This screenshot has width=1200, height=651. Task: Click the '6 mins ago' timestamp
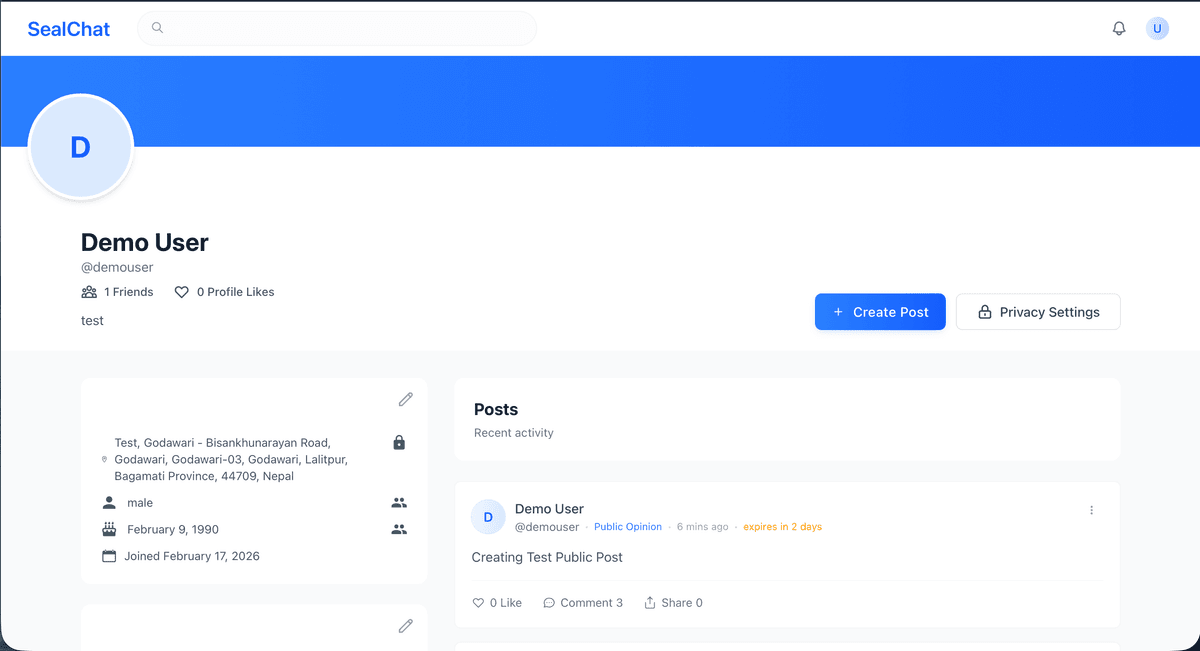pos(702,527)
